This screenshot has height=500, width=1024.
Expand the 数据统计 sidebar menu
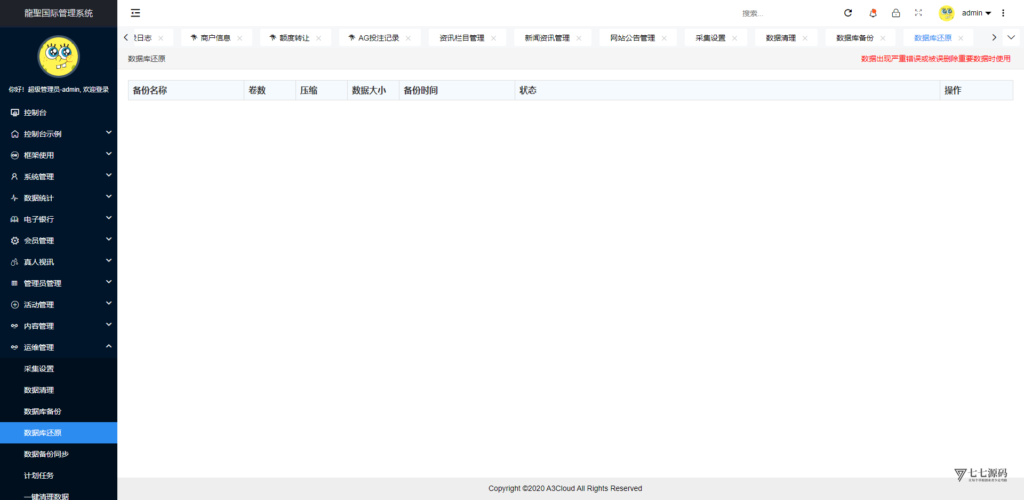click(x=59, y=198)
